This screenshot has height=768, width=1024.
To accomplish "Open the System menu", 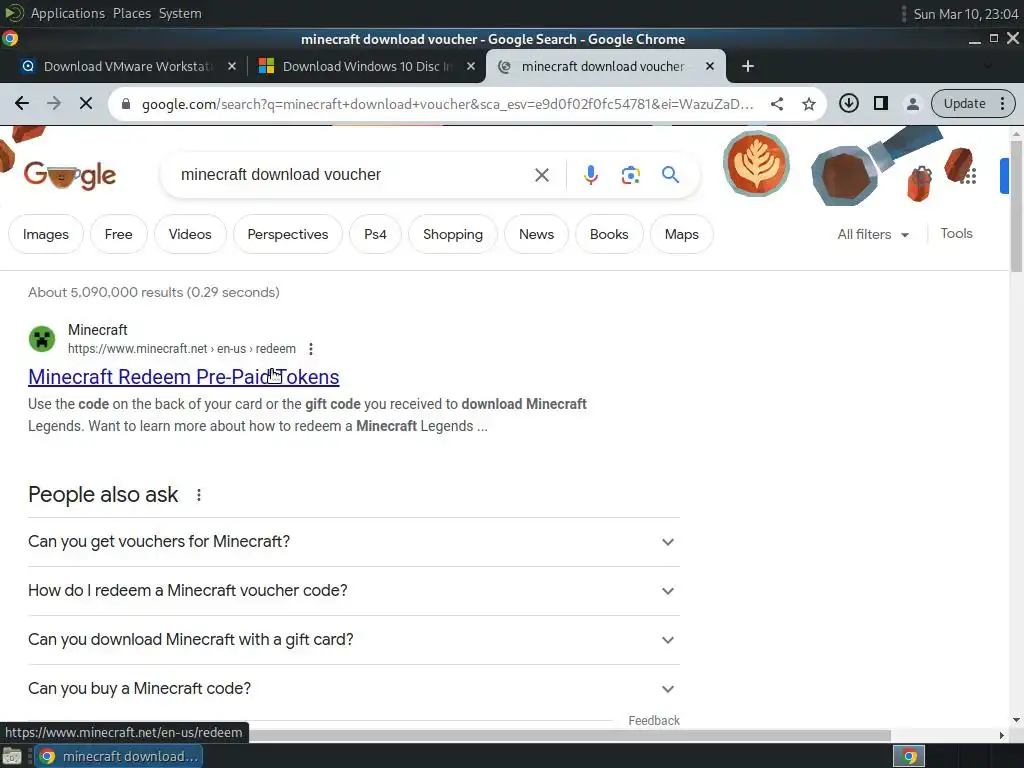I will click(180, 13).
